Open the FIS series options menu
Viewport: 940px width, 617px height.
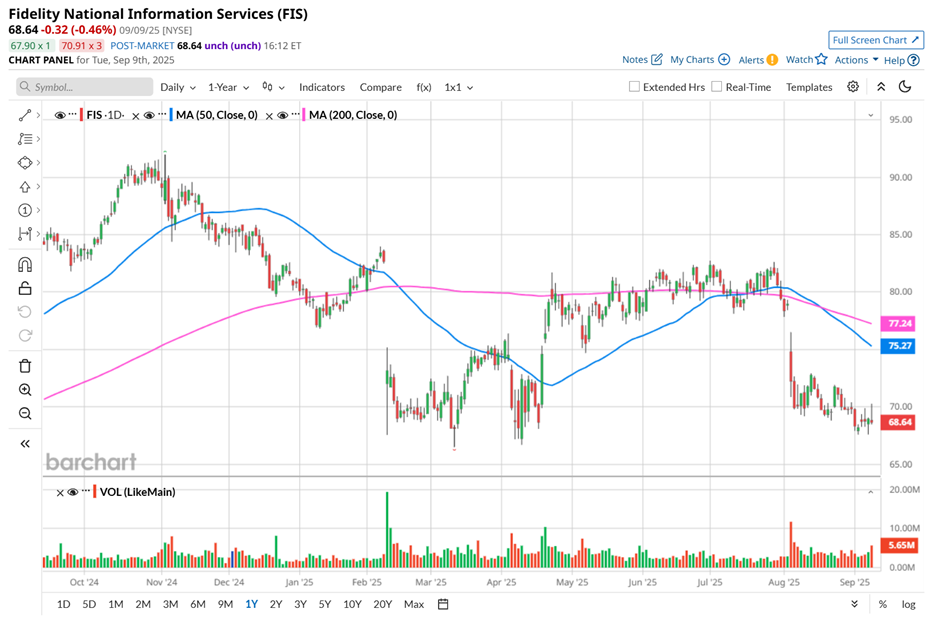(73, 114)
